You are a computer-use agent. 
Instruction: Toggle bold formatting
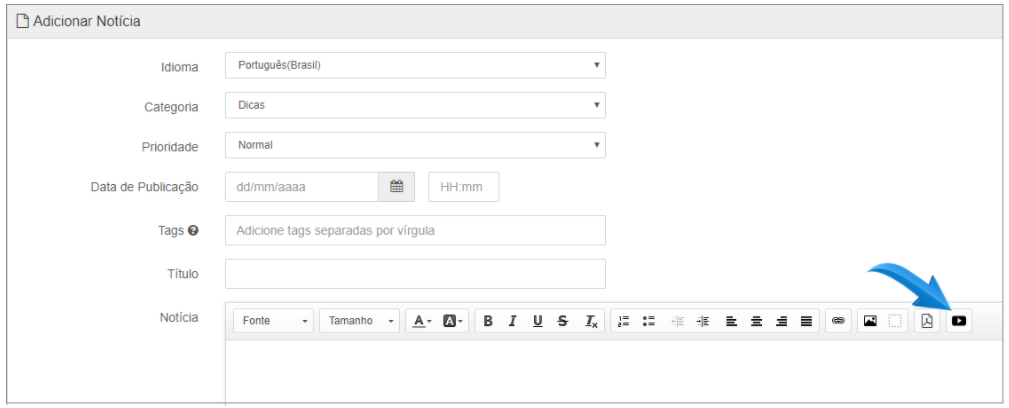[x=488, y=320]
